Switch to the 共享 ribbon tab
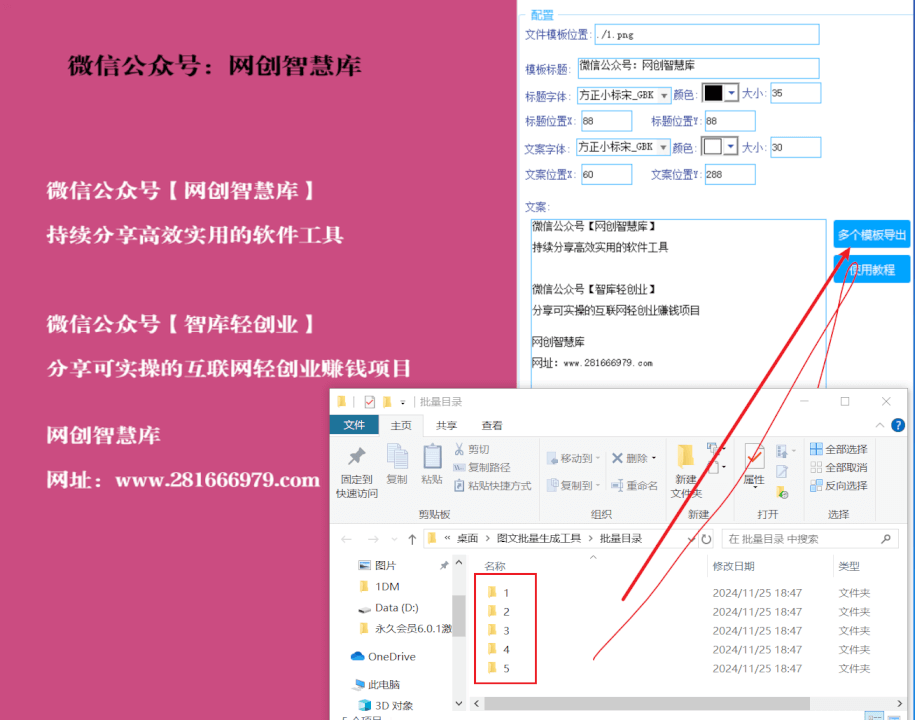The image size is (915, 720). (446, 425)
